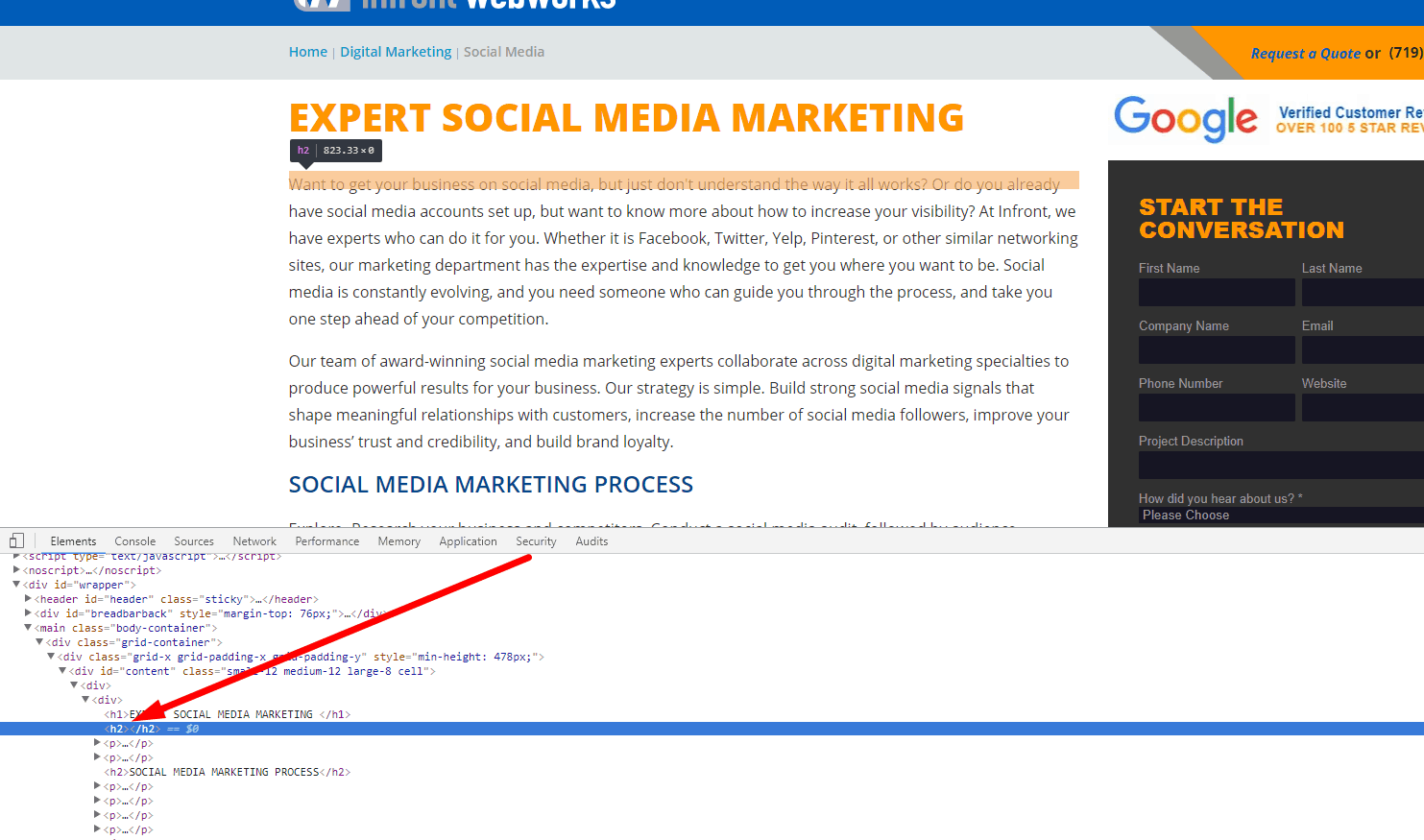Switch to the Console tab

134,540
